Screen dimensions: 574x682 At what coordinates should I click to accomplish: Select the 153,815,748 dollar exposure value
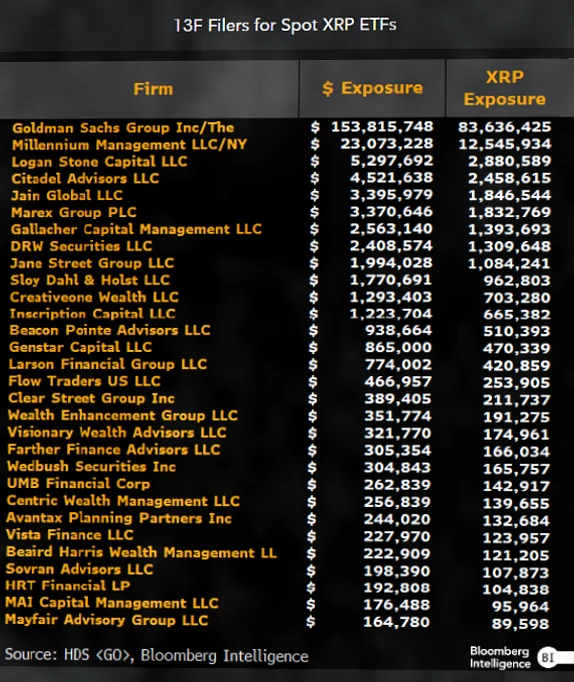382,127
